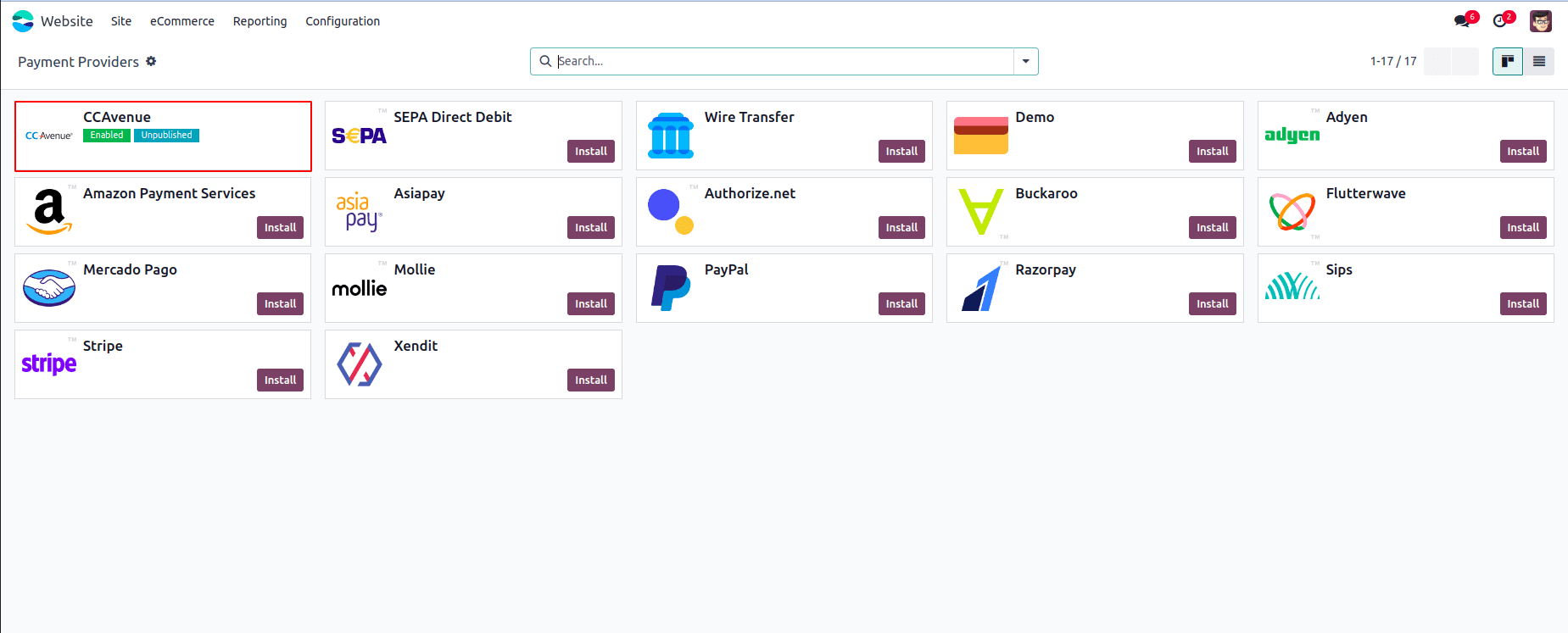Install the Demo provider
Image resolution: width=1568 pixels, height=633 pixels.
1213,151
